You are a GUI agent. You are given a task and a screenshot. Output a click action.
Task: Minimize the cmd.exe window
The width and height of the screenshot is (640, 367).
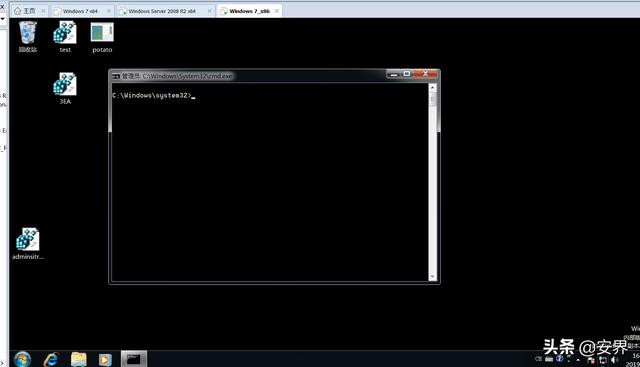coord(394,74)
